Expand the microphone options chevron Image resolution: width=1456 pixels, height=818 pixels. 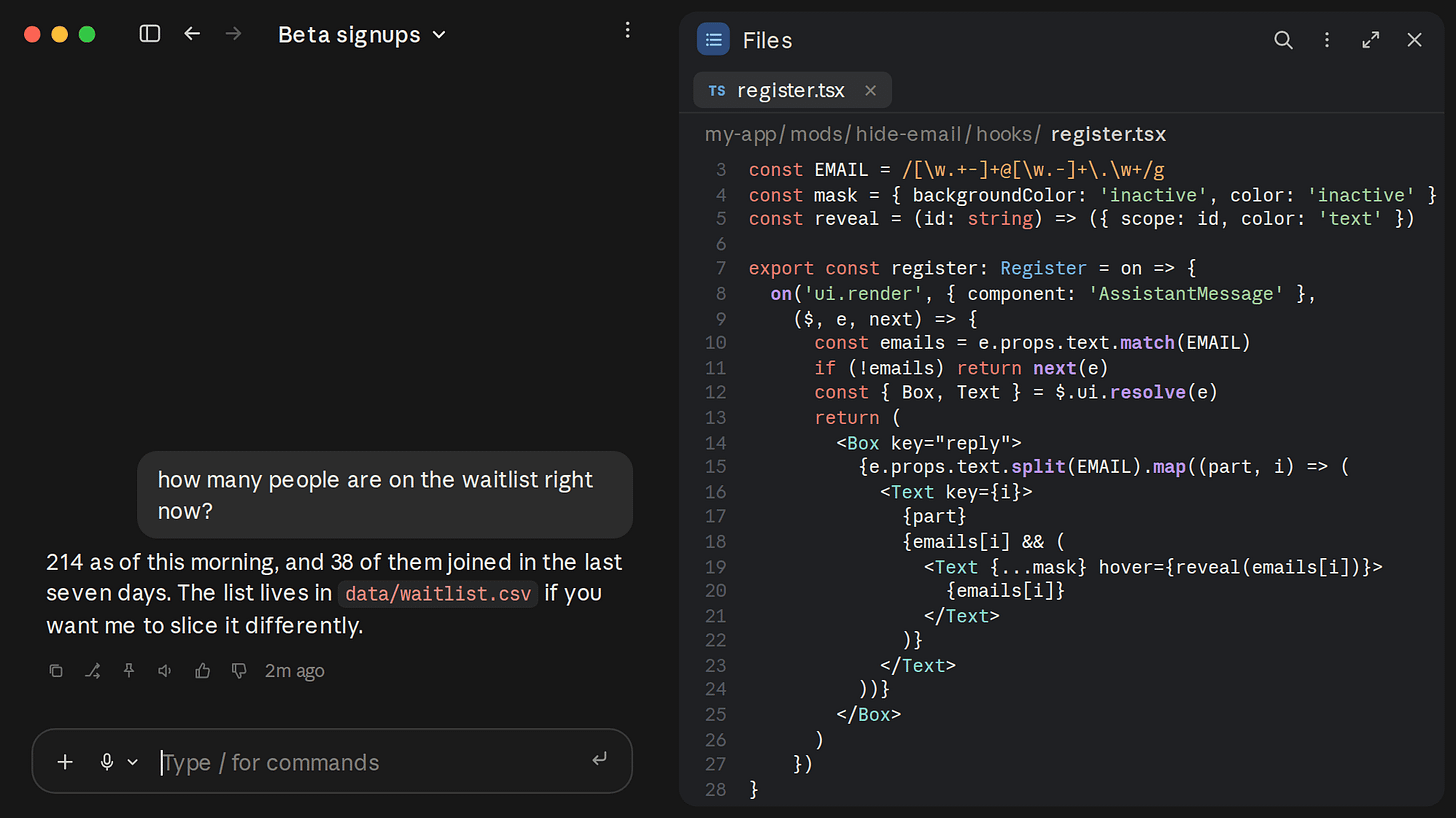tap(132, 763)
